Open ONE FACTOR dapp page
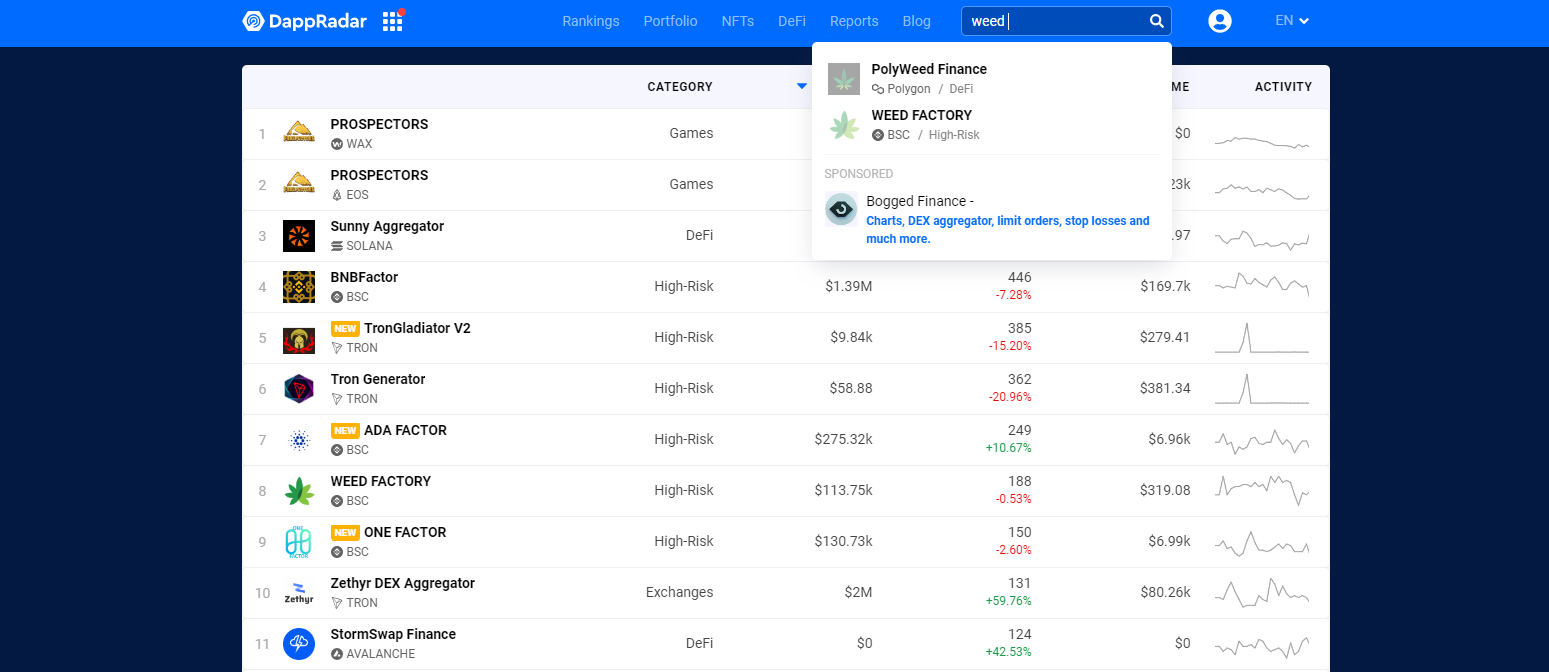Viewport: 1549px width, 672px height. [x=405, y=532]
